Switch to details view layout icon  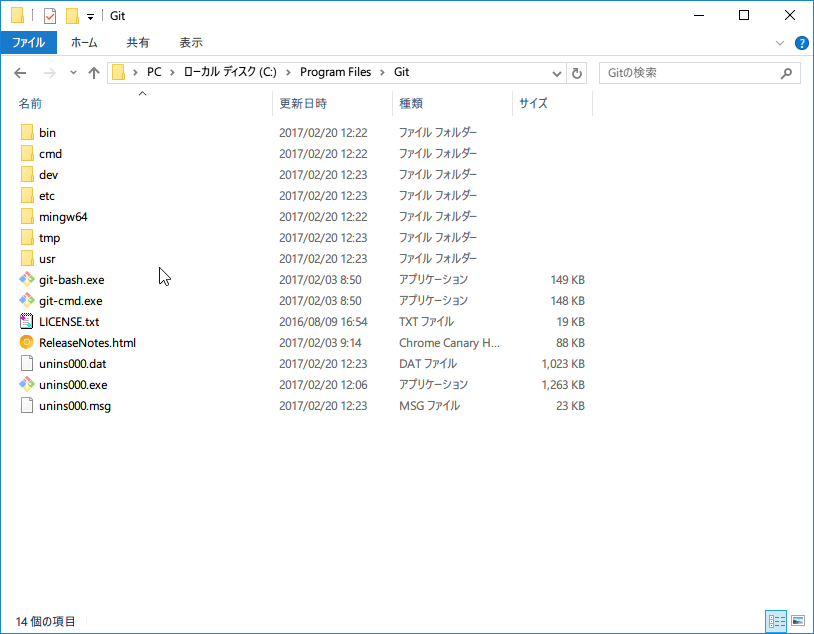[x=776, y=621]
